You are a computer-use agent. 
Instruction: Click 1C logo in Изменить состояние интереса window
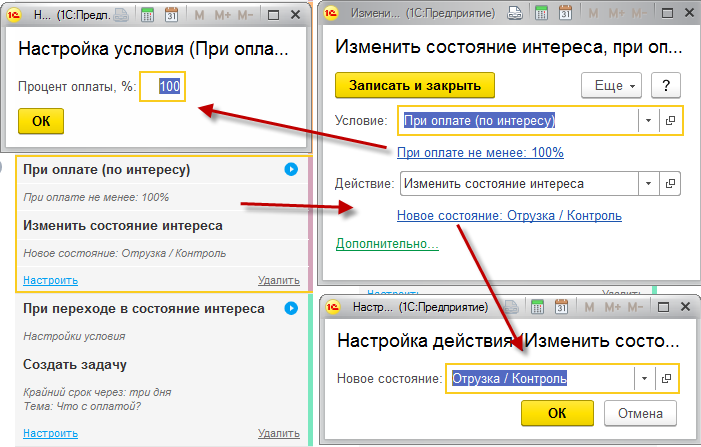point(331,13)
